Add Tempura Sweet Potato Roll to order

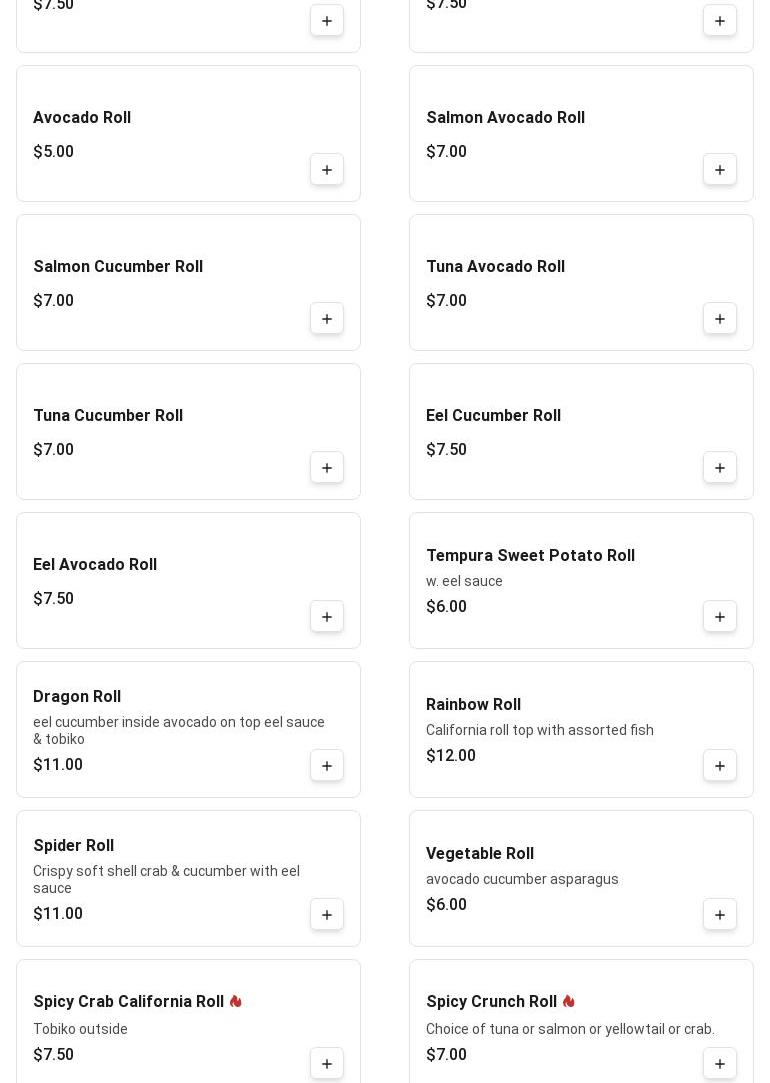click(720, 617)
